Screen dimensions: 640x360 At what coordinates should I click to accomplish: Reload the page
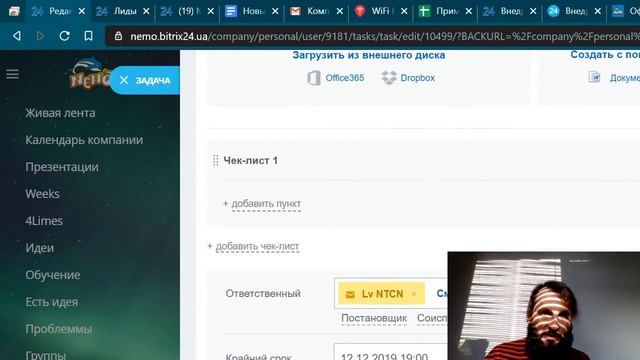pyautogui.click(x=64, y=36)
